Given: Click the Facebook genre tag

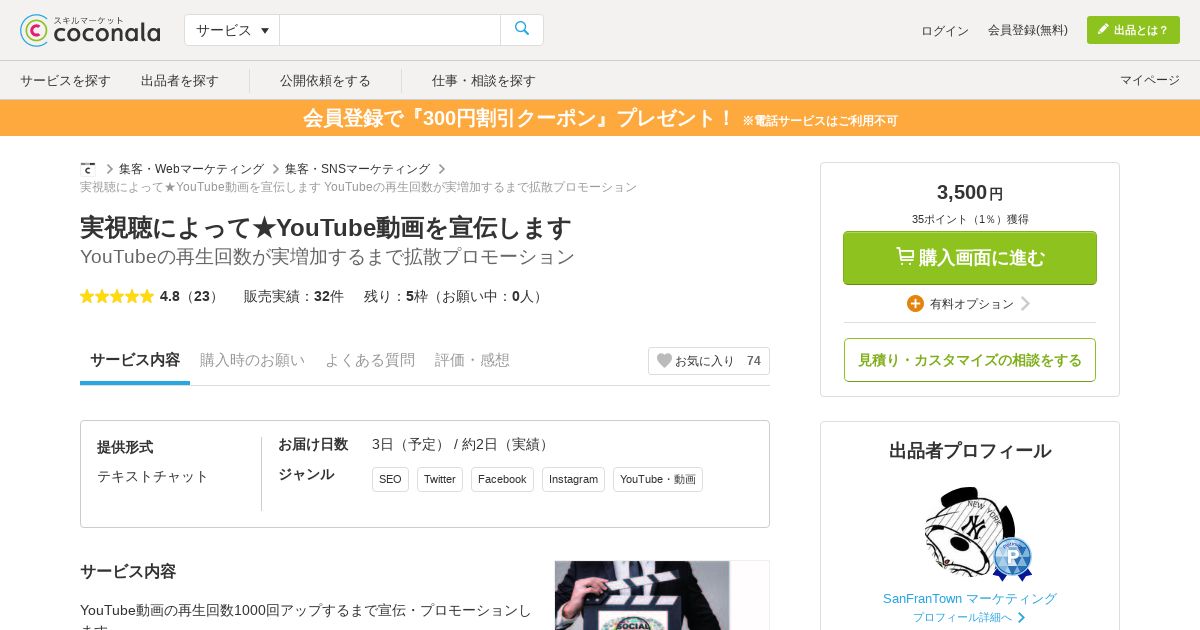Looking at the screenshot, I should (x=502, y=479).
